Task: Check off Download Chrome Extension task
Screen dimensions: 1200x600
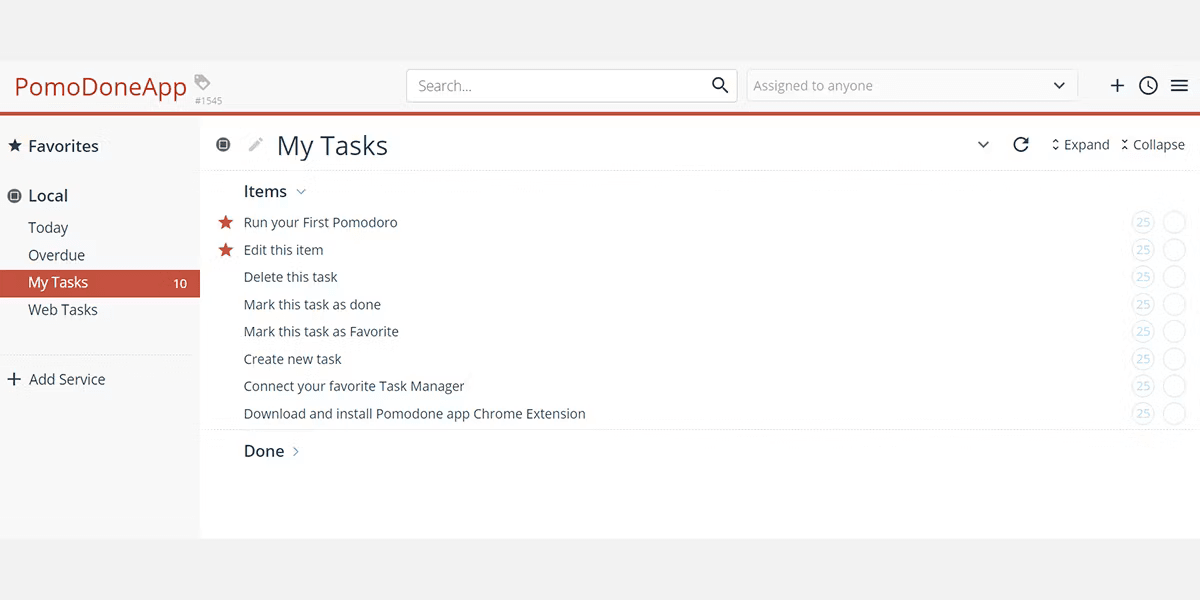Action: [1175, 414]
